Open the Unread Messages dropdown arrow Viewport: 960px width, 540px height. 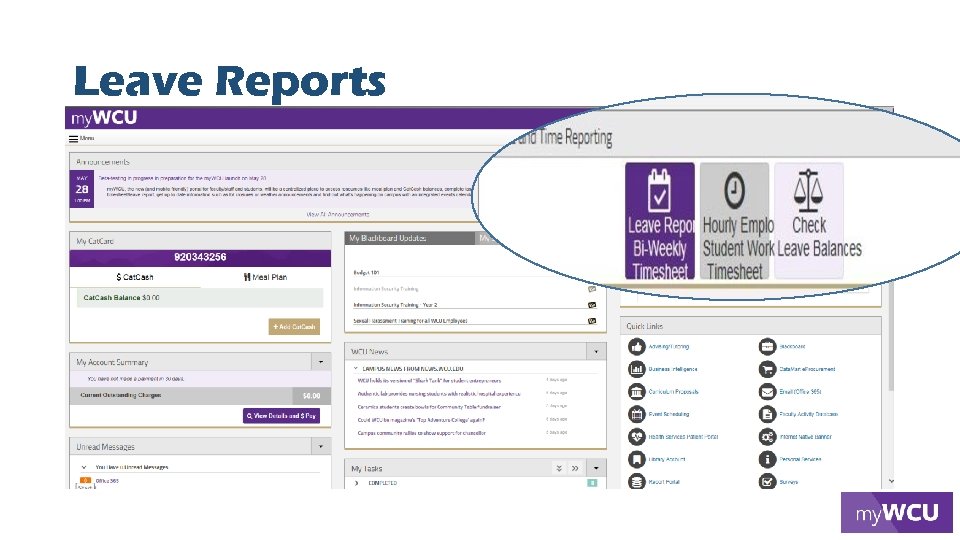(x=321, y=447)
